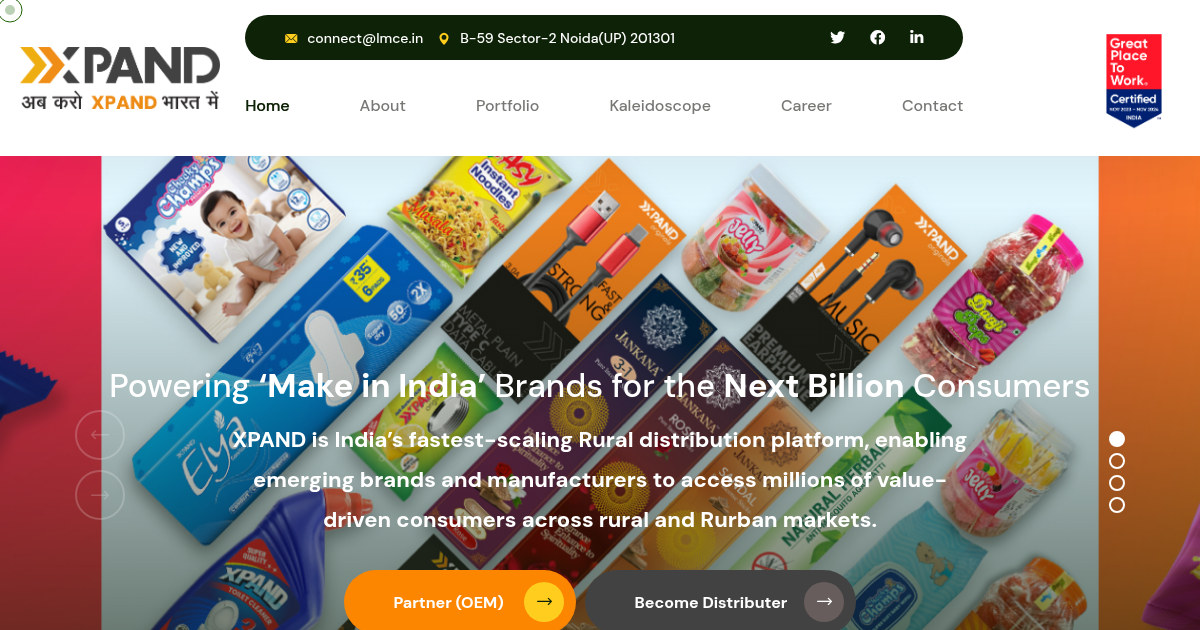Click the location pin icon

click(444, 39)
